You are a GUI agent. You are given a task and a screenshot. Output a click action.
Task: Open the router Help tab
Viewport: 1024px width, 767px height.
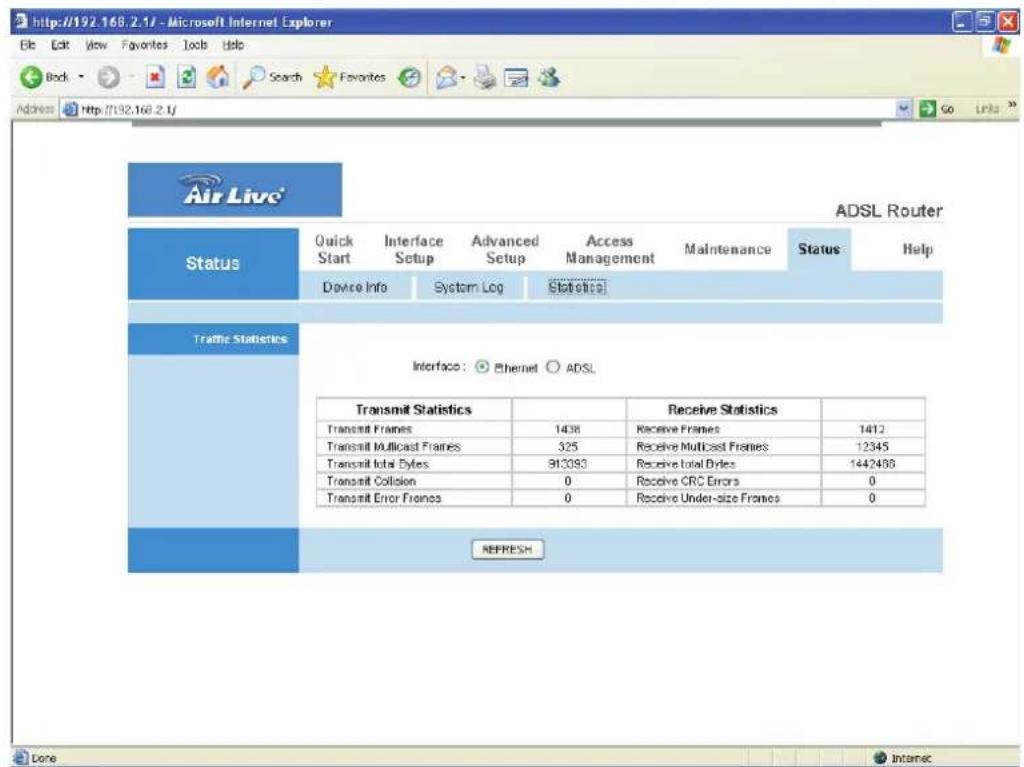point(918,249)
